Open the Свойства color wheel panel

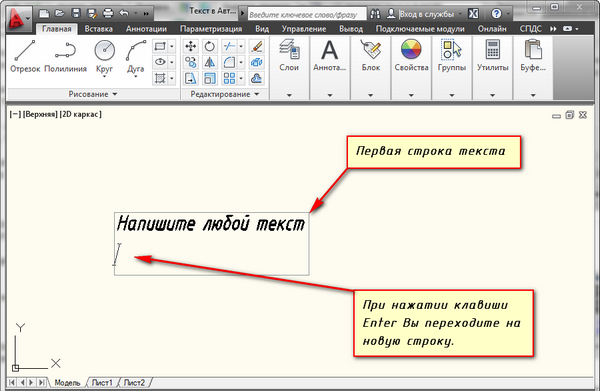411,55
